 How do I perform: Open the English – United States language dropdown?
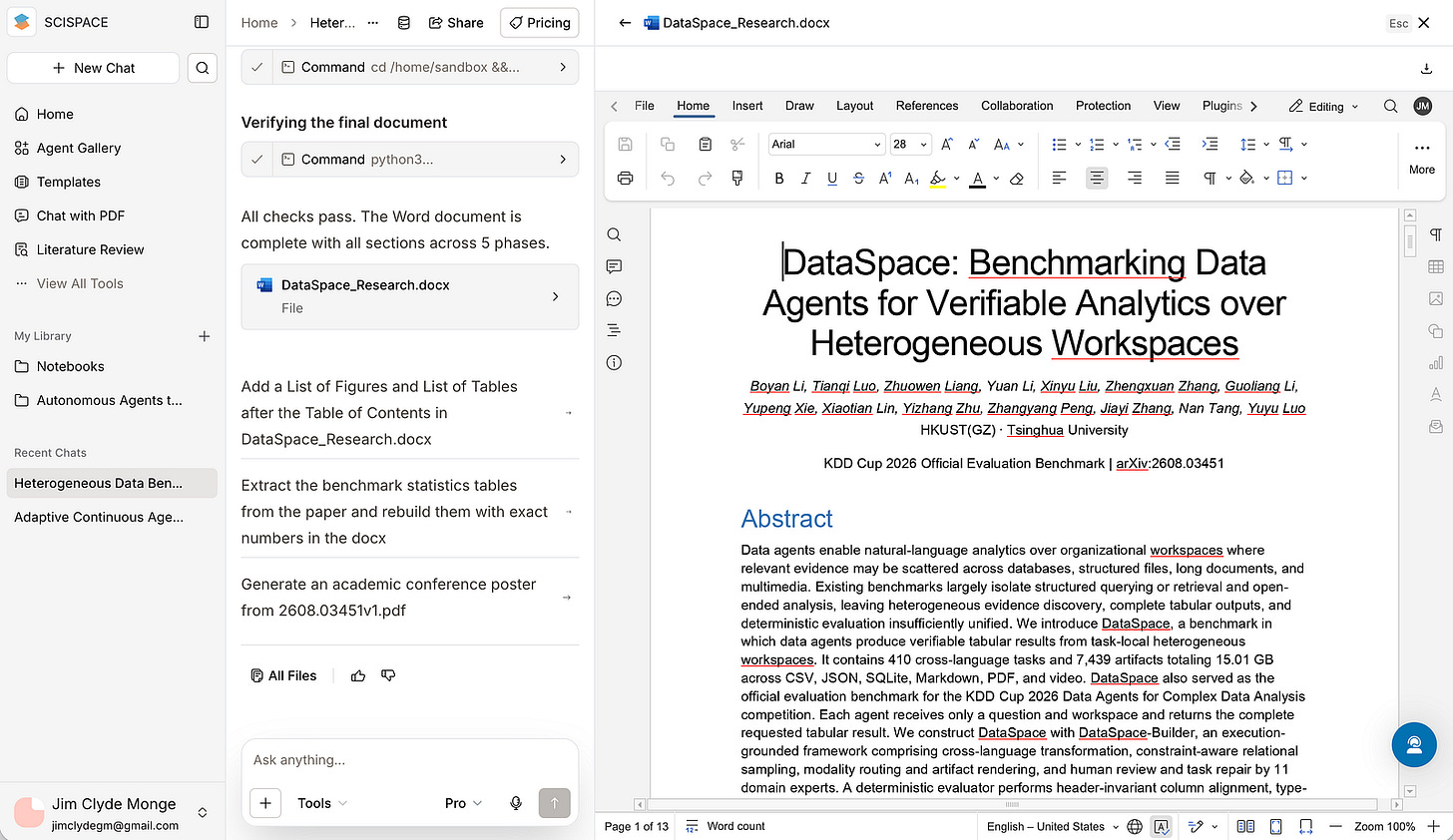(x=1051, y=826)
